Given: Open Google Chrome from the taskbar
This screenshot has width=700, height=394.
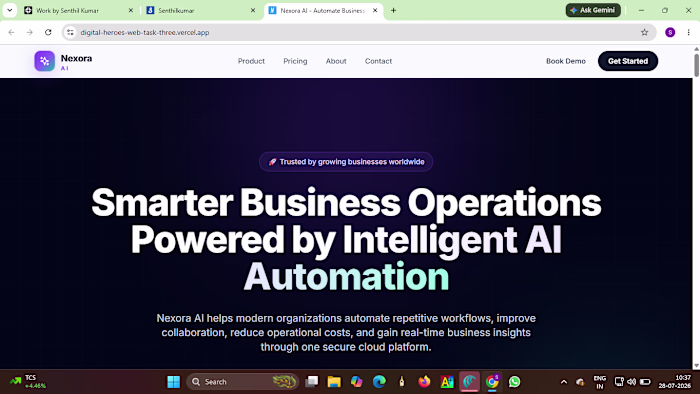Looking at the screenshot, I should [492, 382].
